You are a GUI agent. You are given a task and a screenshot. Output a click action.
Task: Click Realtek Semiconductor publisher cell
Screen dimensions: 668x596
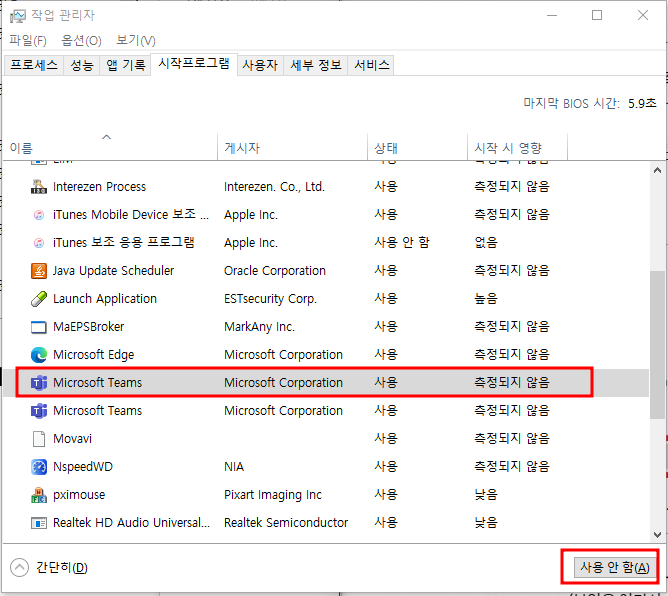click(x=286, y=523)
